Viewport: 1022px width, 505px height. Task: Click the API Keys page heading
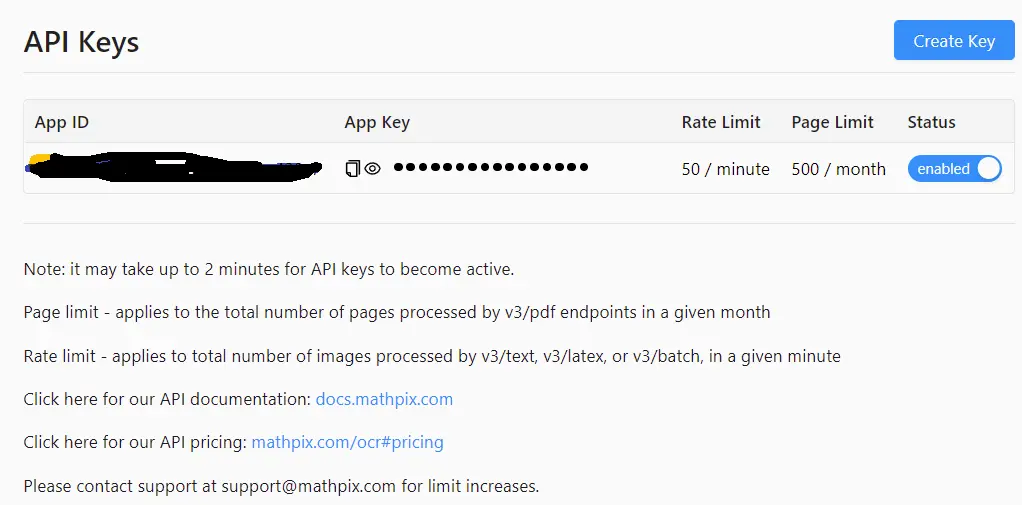[81, 42]
